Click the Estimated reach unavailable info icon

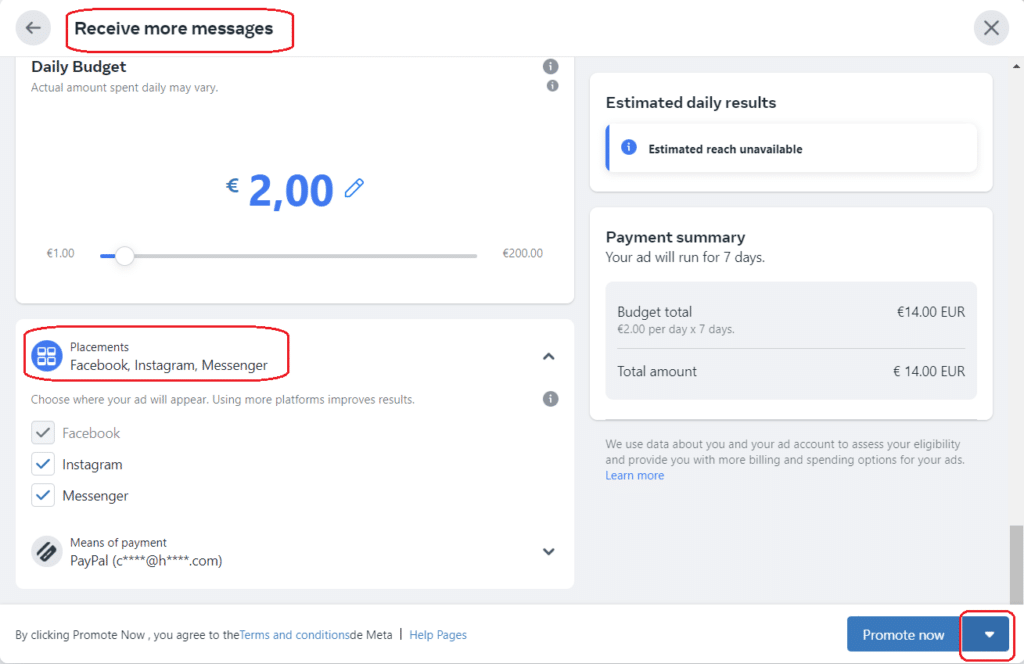coord(629,147)
